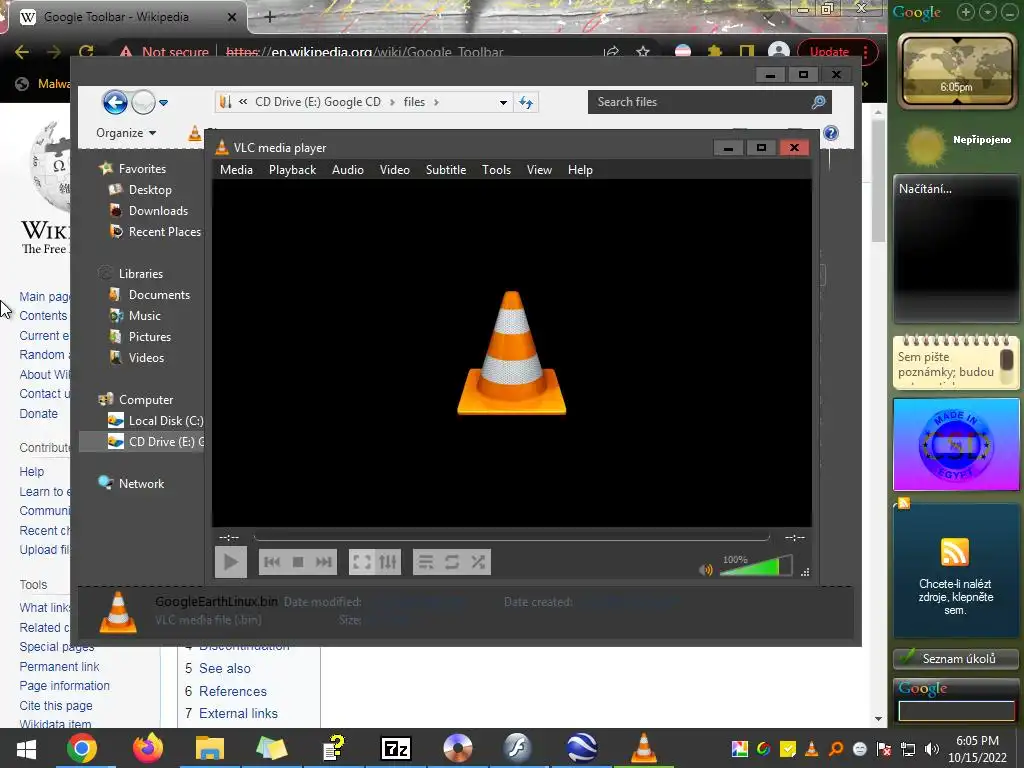Image resolution: width=1024 pixels, height=768 pixels.
Task: Click the RSS feed gadget icon
Action: 955,552
